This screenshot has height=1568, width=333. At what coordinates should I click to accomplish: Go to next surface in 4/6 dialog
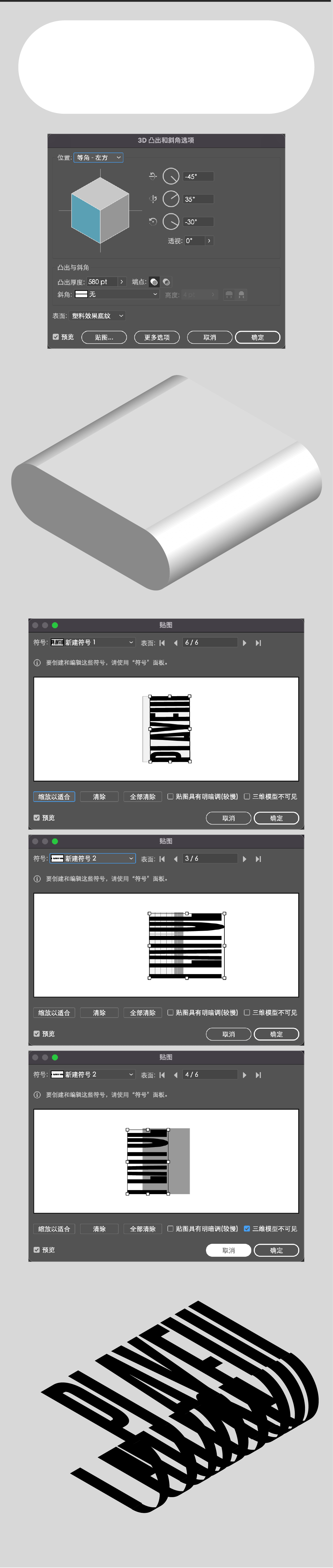[245, 1075]
